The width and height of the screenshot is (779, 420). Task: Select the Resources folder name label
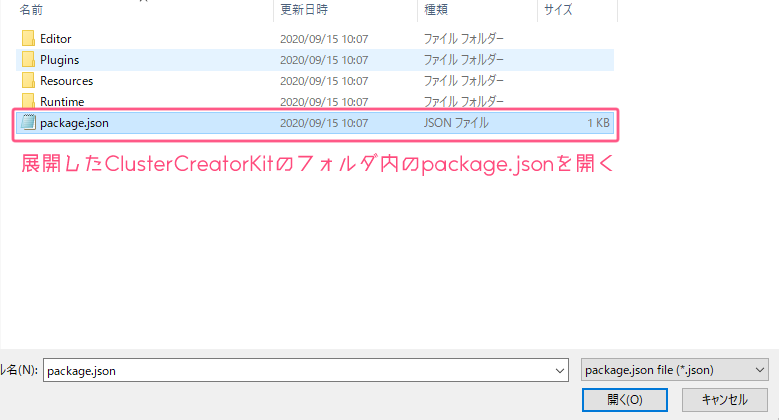66,81
